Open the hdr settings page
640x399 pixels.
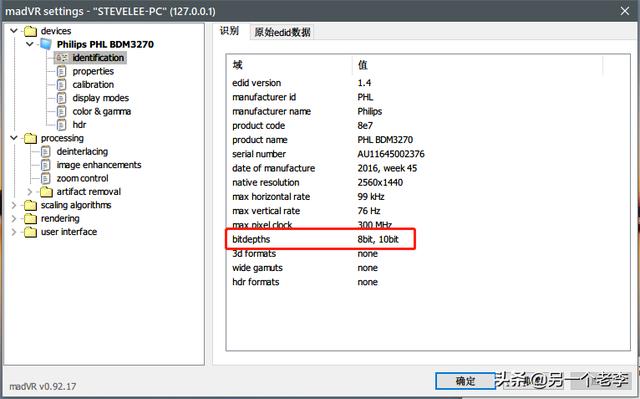(79, 125)
